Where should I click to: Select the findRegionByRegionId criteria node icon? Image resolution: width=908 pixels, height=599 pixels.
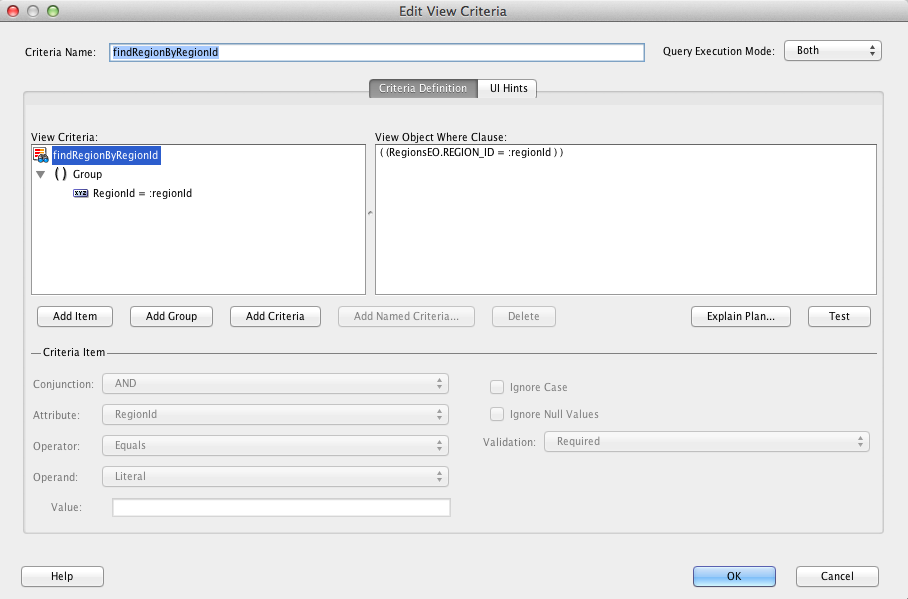click(42, 155)
